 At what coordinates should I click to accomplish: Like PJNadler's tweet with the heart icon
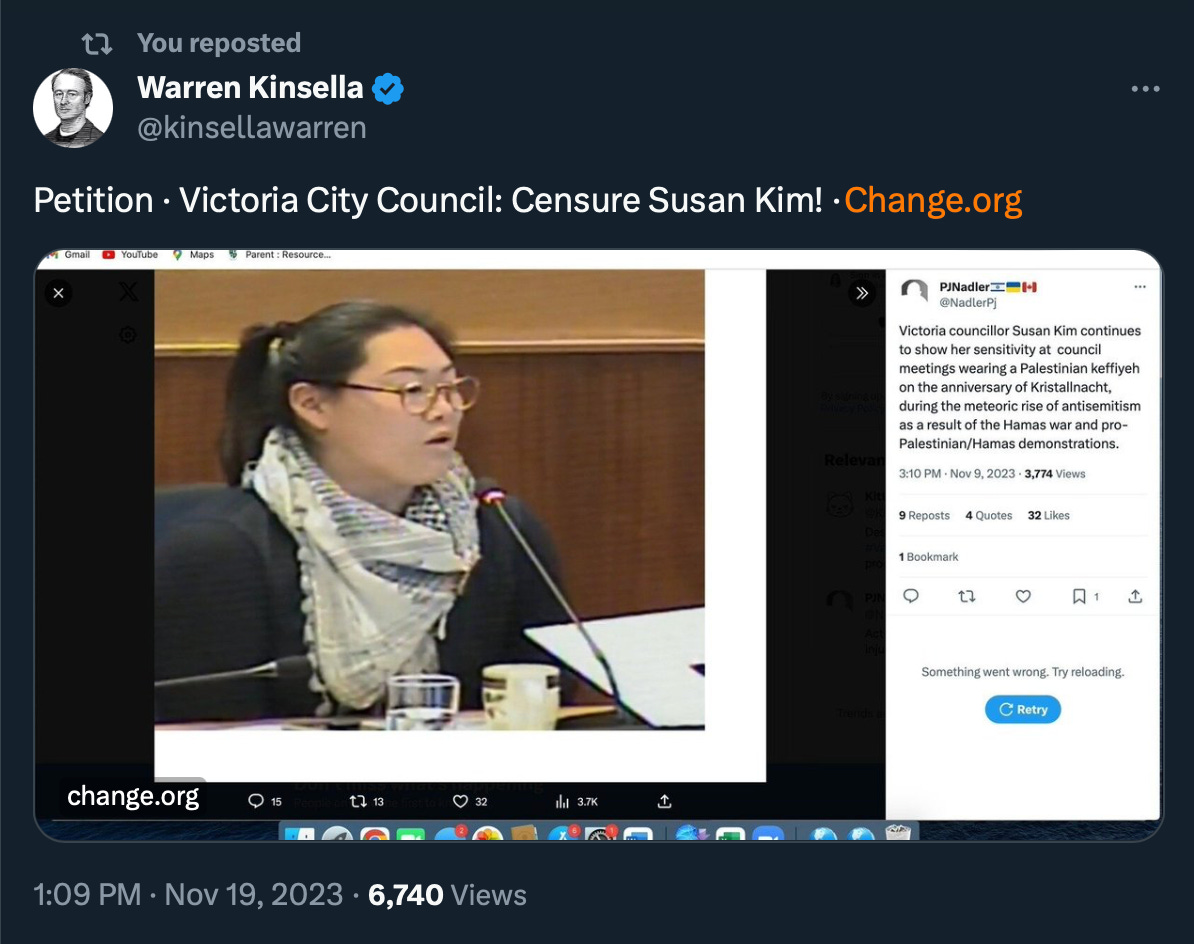click(x=1023, y=596)
